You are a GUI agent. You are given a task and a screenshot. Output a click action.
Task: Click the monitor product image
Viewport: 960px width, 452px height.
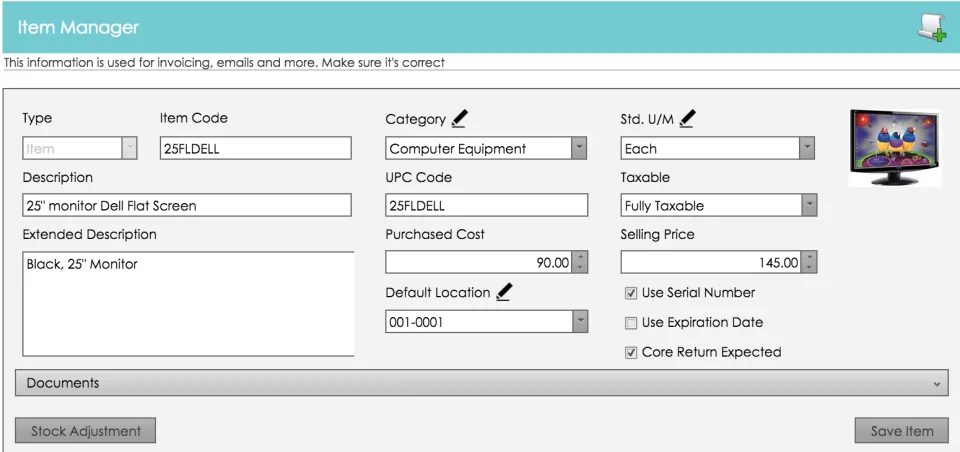coord(894,148)
